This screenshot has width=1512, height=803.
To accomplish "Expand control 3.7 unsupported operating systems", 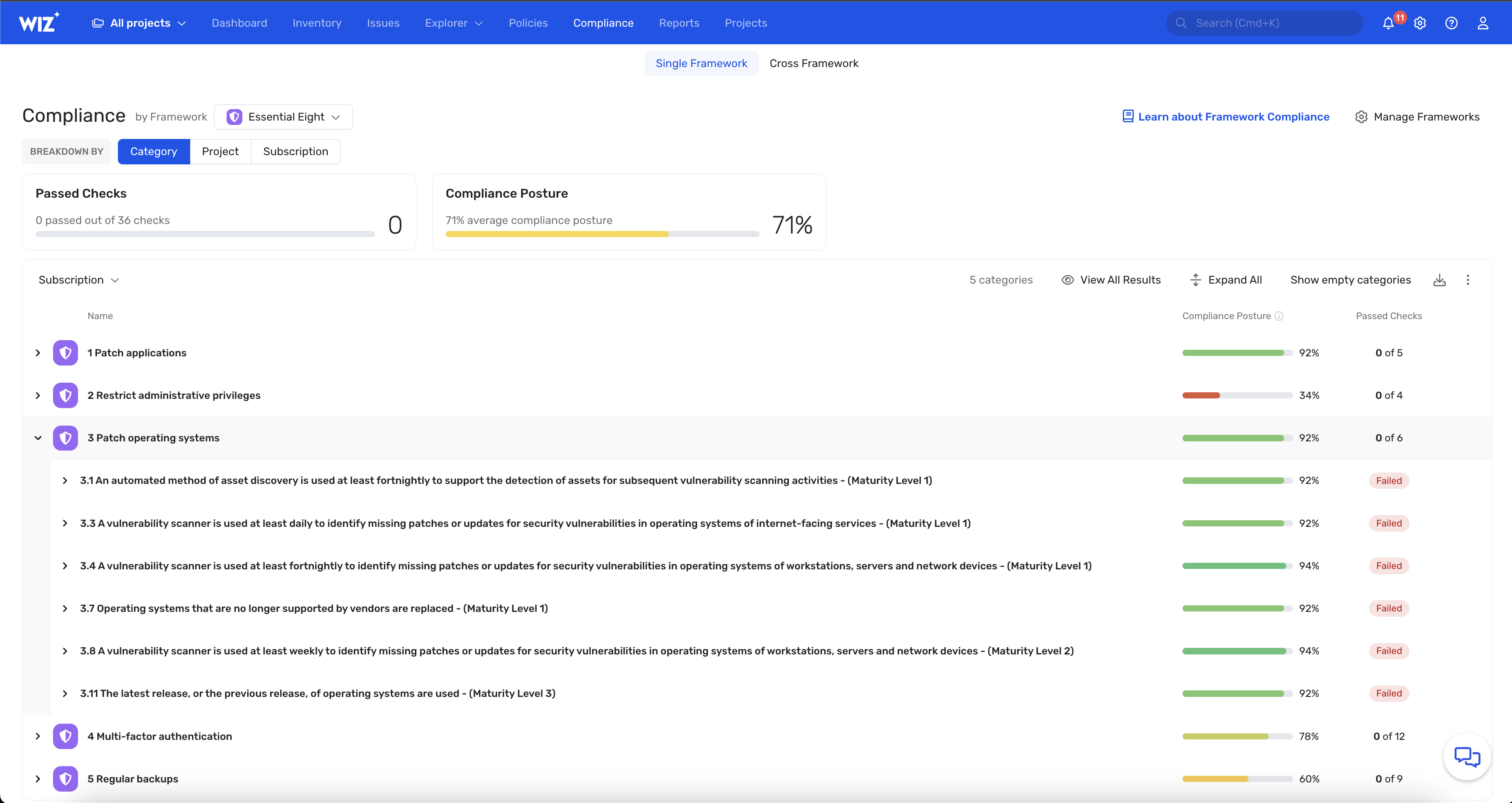I will click(65, 608).
